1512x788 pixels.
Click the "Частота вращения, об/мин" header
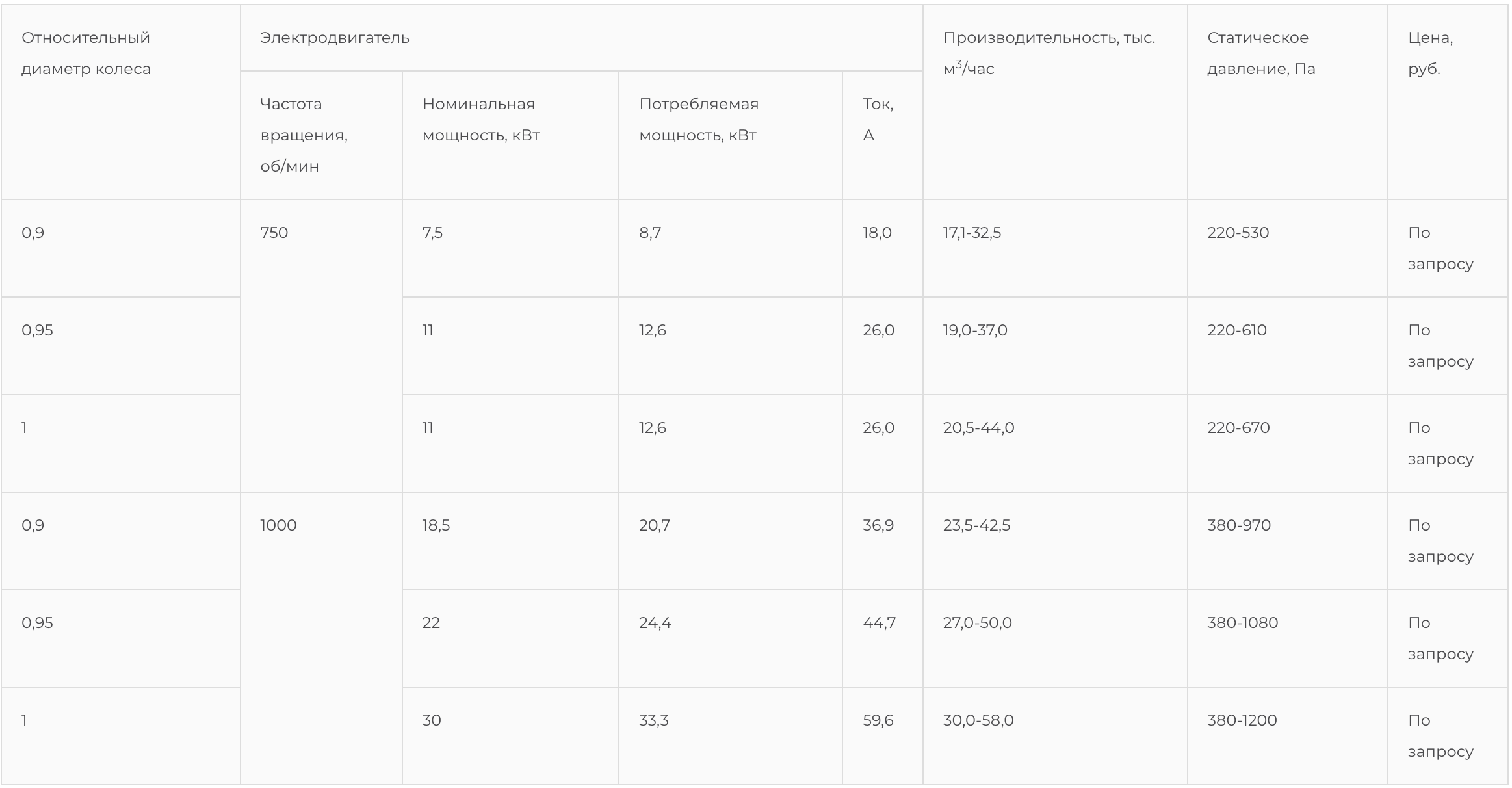tap(304, 135)
